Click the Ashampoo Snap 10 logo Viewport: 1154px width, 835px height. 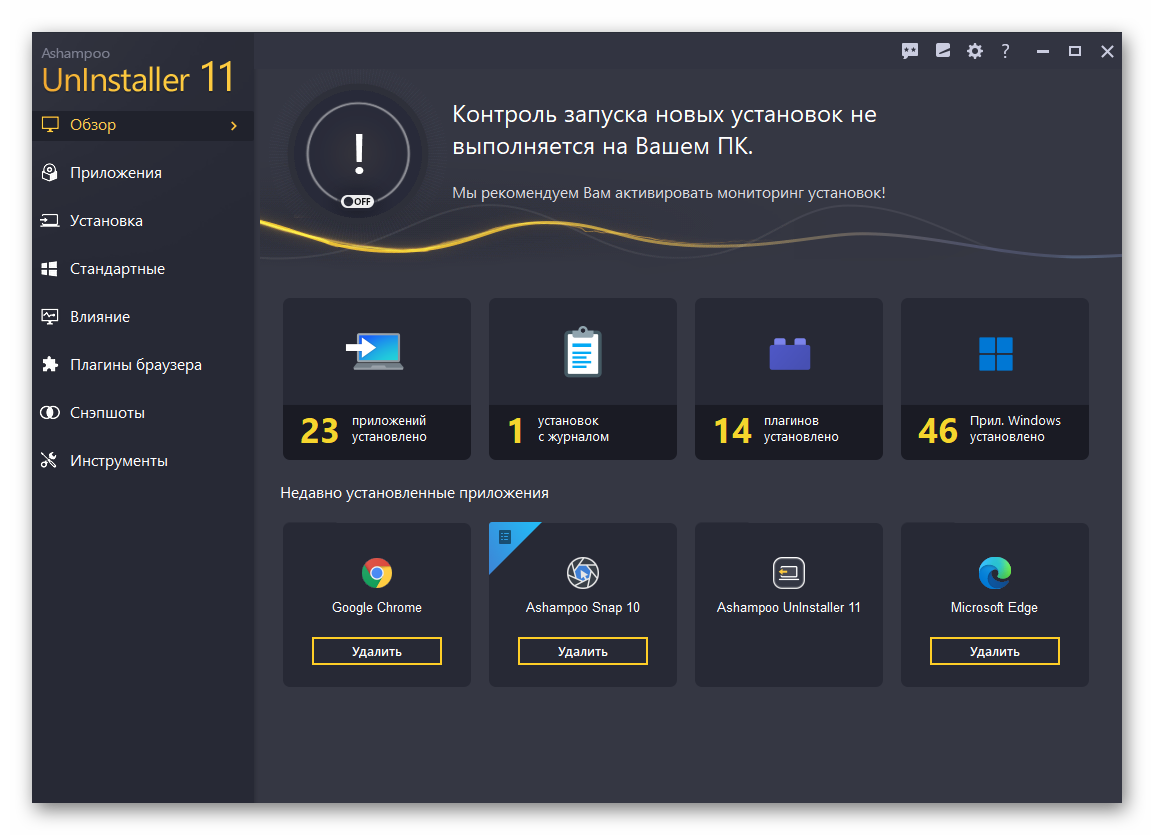click(583, 572)
